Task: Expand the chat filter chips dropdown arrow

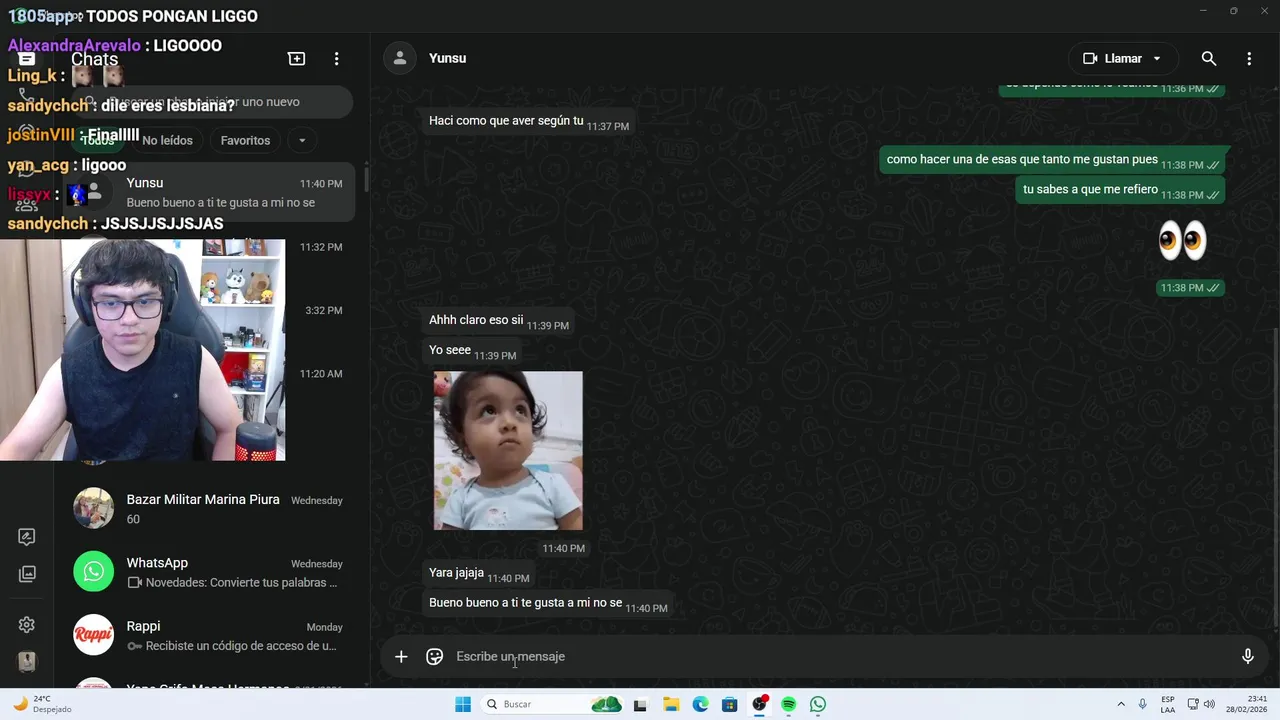Action: [x=302, y=140]
